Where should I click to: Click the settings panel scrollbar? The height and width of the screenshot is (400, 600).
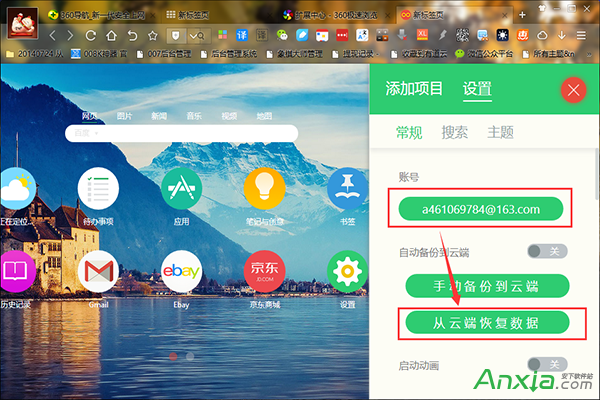pyautogui.click(x=597, y=174)
